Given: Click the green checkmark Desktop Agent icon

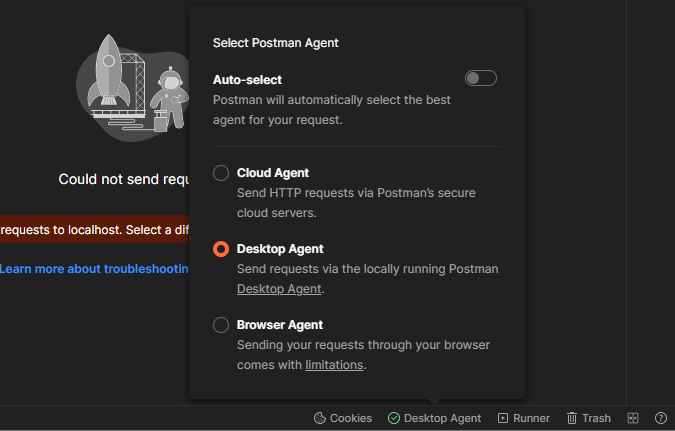Looking at the screenshot, I should pos(393,418).
